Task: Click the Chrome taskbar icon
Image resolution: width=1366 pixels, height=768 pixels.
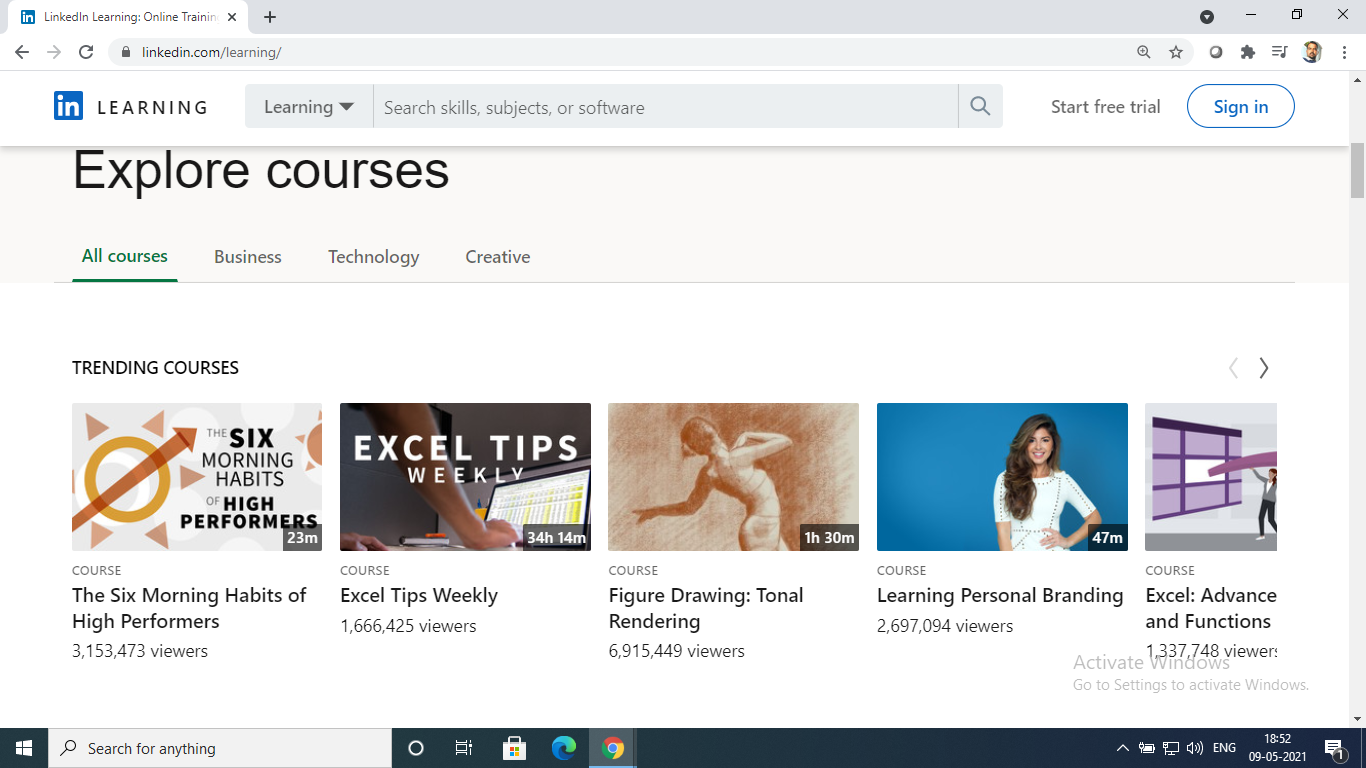Action: 613,748
